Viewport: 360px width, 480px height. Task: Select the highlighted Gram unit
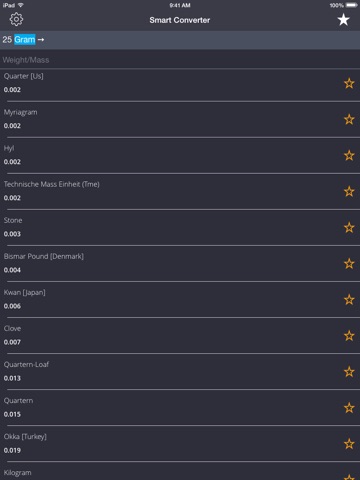tap(25, 40)
